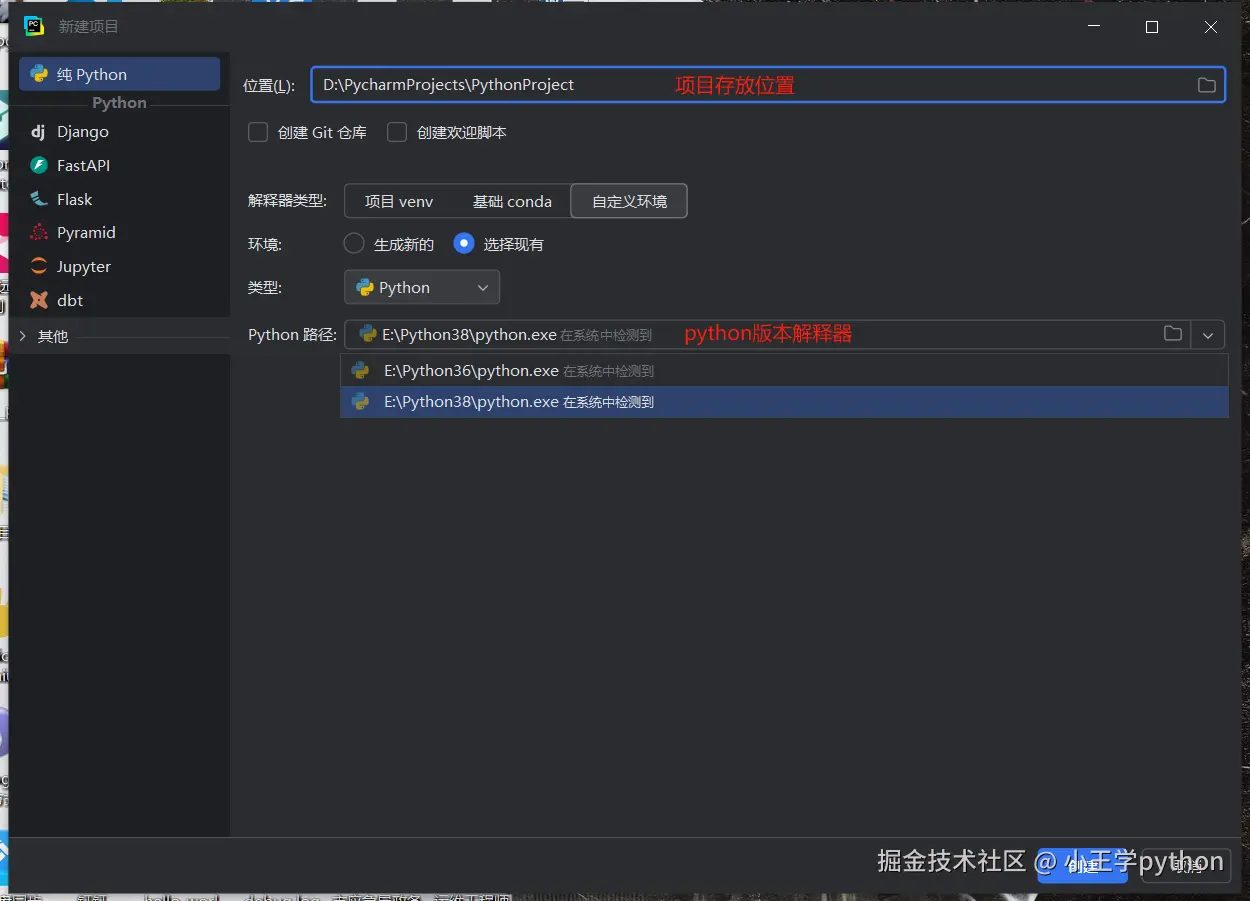Image resolution: width=1250 pixels, height=901 pixels.
Task: Enable the 创建 Git 仓库 checkbox
Action: (258, 132)
